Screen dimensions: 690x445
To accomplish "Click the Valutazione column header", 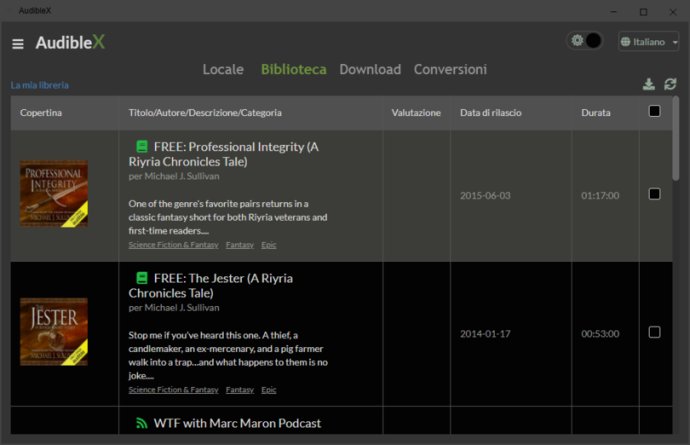I will pos(416,113).
